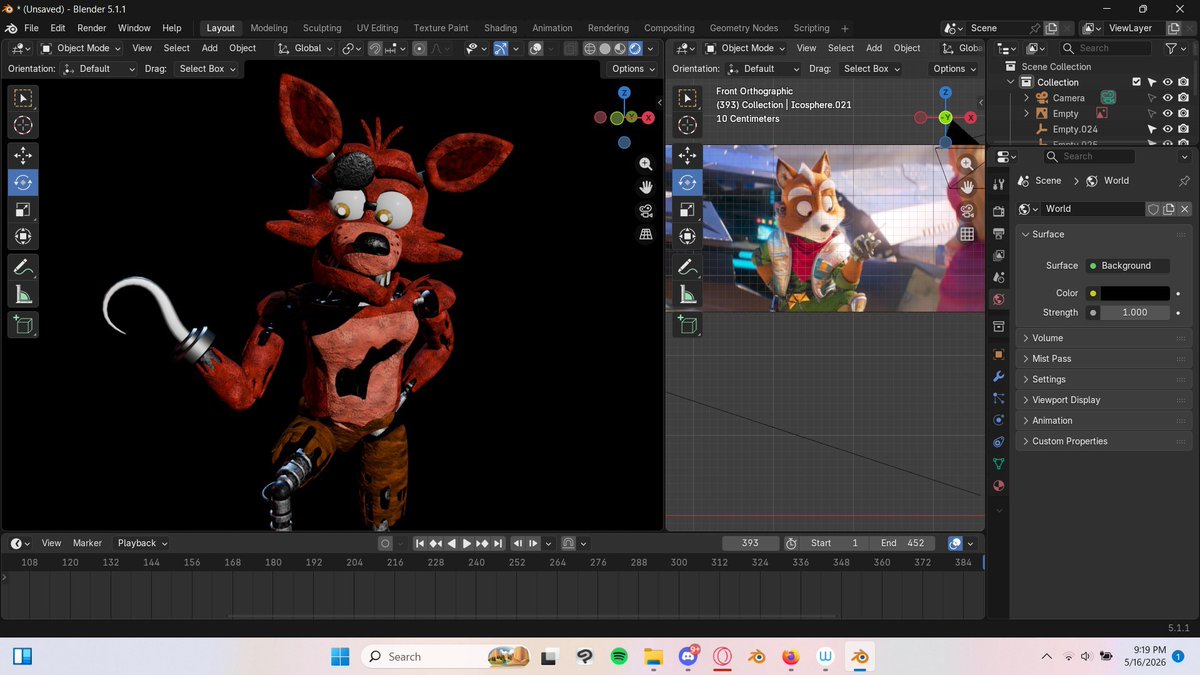Expand Camera item in outliner
The height and width of the screenshot is (675, 1200).
click(x=1026, y=98)
